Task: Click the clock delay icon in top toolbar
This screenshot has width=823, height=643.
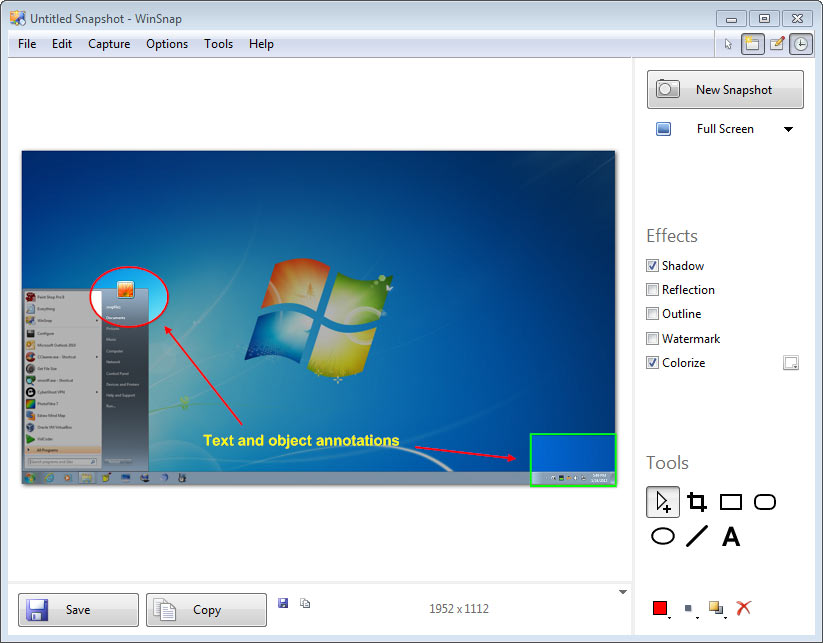Action: pos(801,44)
